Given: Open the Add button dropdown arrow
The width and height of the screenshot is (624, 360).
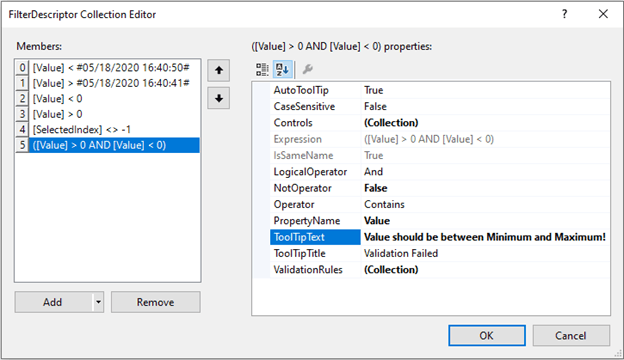Looking at the screenshot, I should tap(98, 302).
